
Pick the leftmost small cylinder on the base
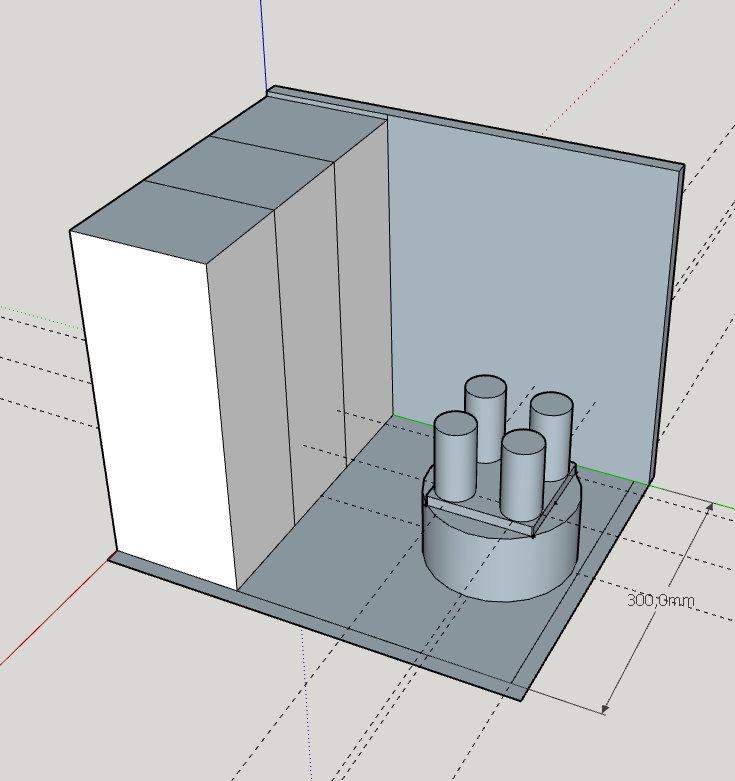(456, 456)
